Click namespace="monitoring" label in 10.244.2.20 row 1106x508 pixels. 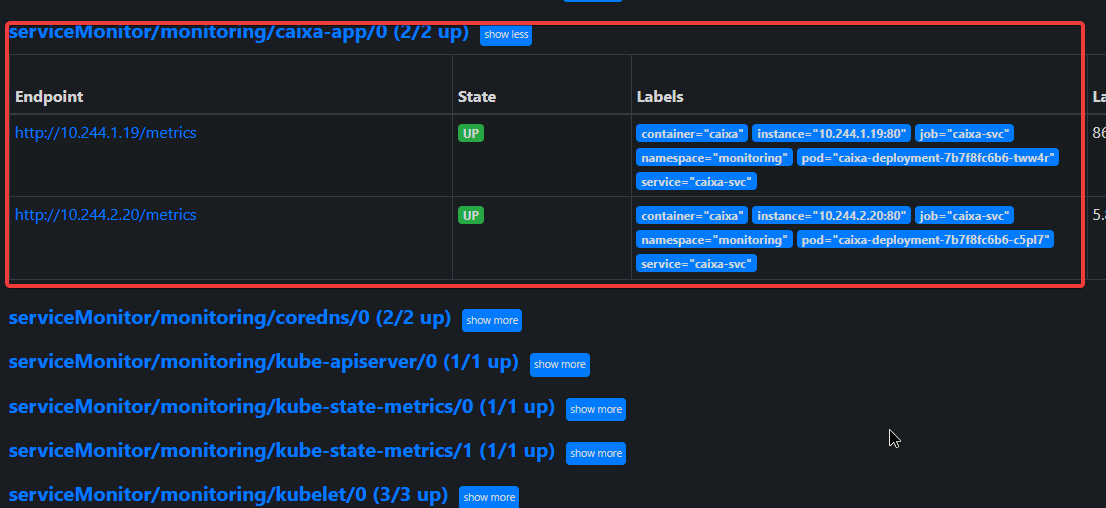pos(715,239)
